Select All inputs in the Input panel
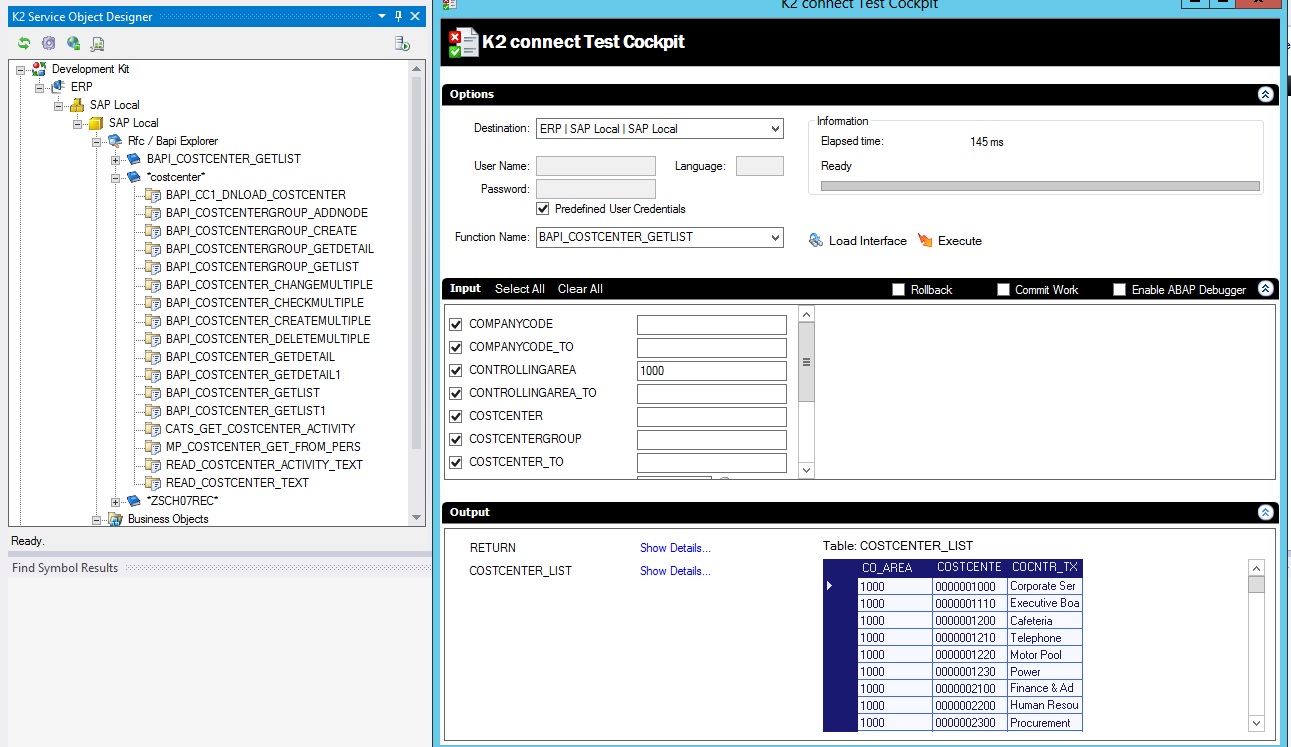This screenshot has width=1291, height=747. (x=519, y=288)
